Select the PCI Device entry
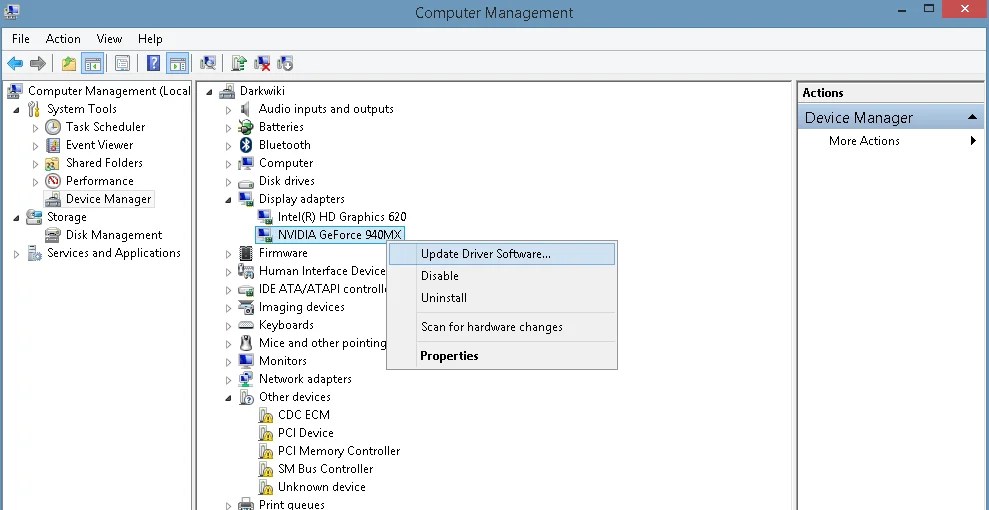Viewport: 989px width, 510px height. point(305,433)
